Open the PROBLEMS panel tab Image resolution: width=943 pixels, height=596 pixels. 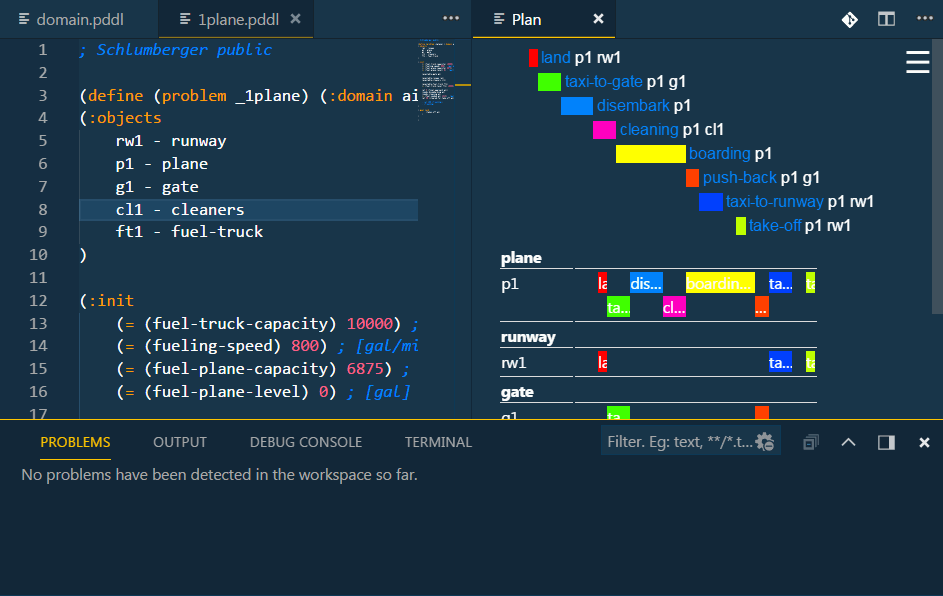[x=75, y=443]
